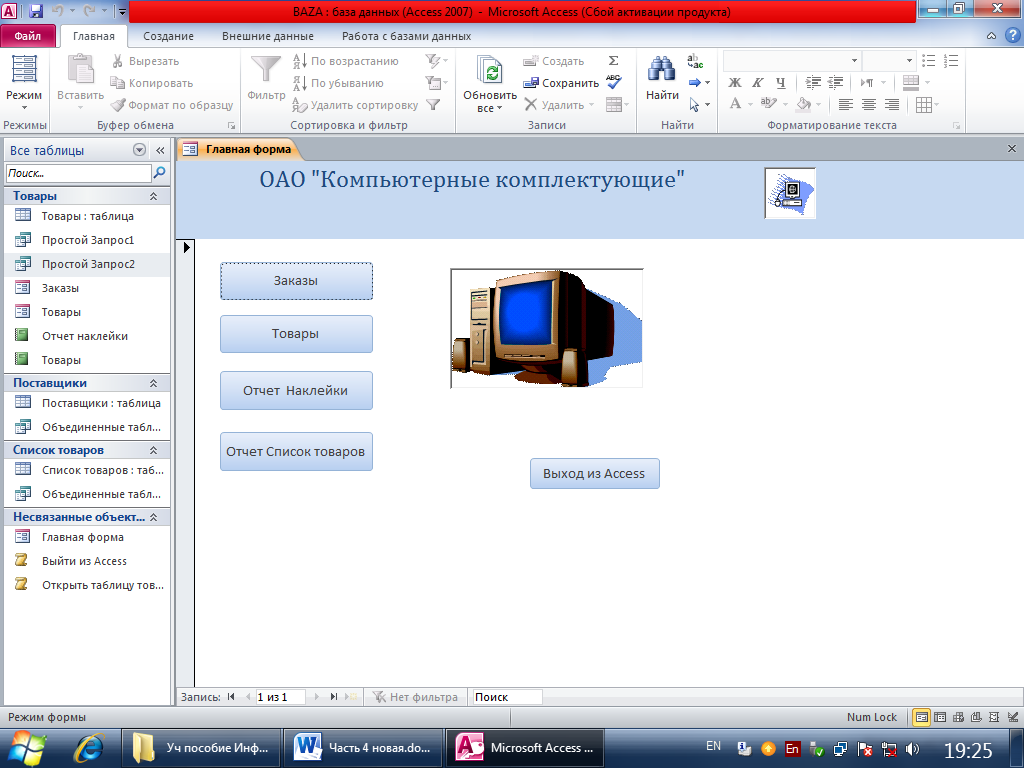The height and width of the screenshot is (768, 1024).
Task: Select the Главная ribbon tab
Action: click(x=93, y=36)
